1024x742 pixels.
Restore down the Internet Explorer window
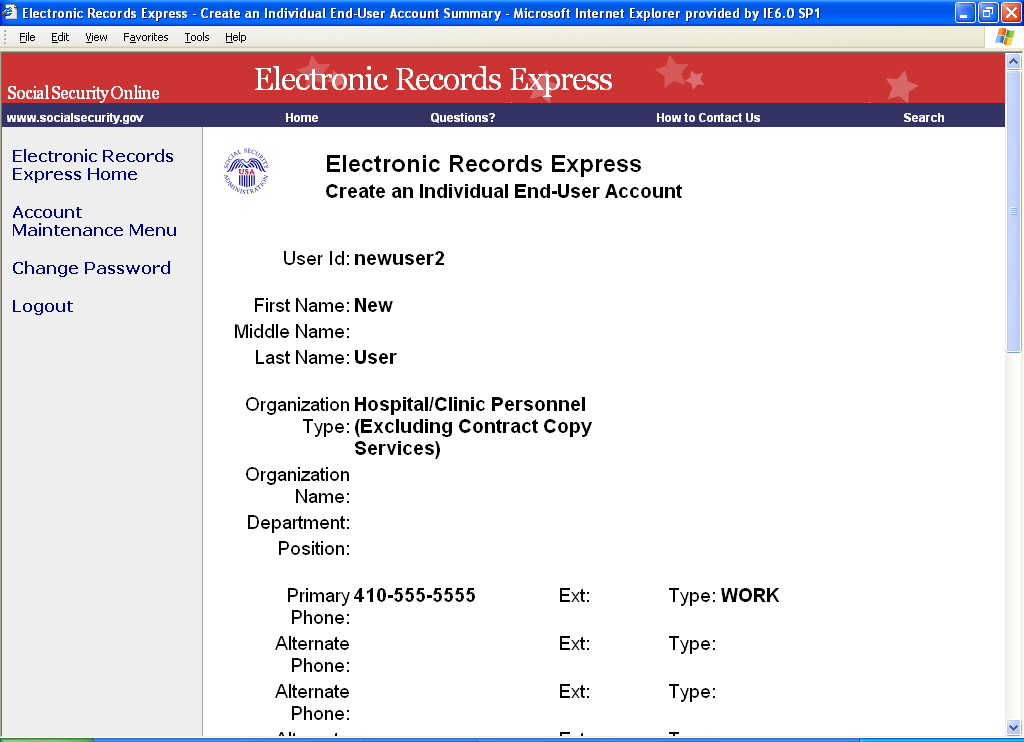click(x=988, y=12)
